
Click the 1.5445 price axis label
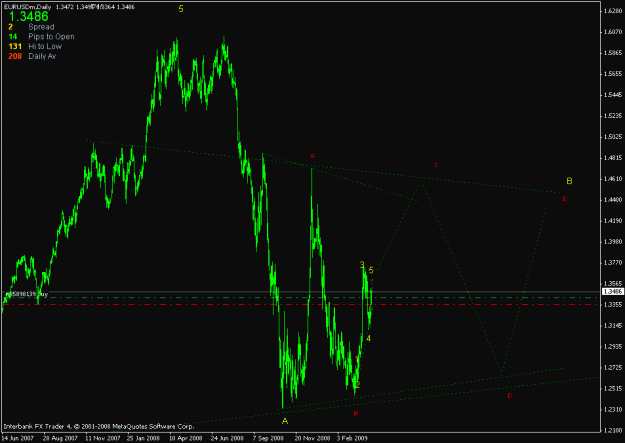click(x=613, y=95)
